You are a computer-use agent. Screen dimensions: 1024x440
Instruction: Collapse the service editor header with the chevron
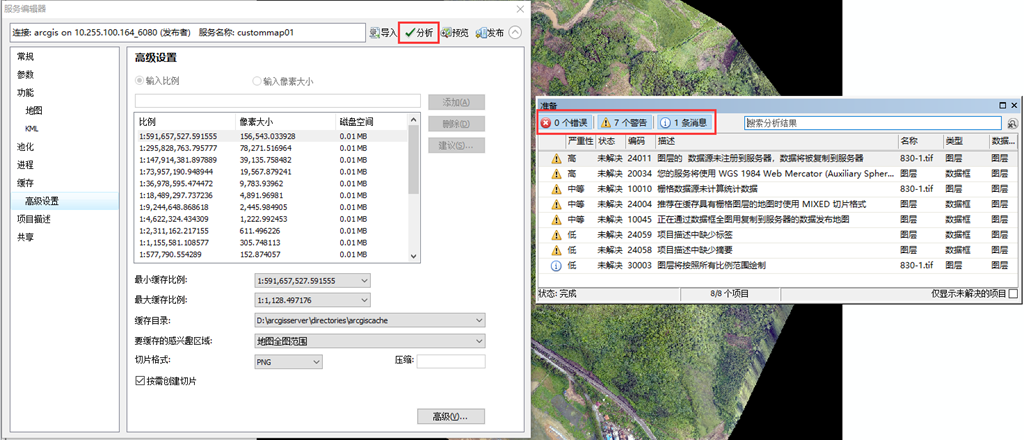pos(515,32)
